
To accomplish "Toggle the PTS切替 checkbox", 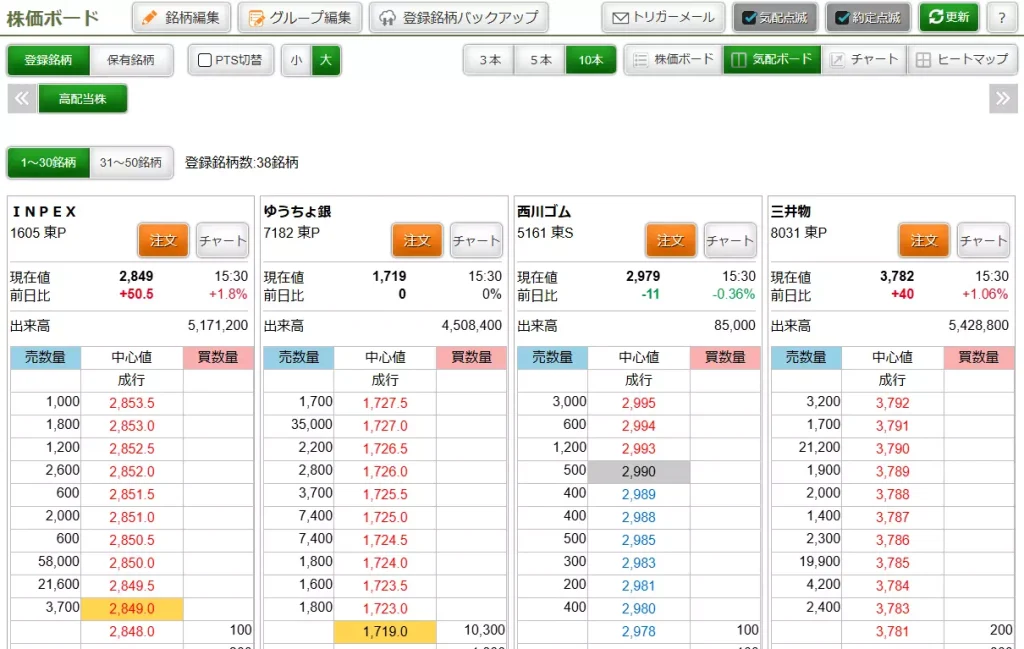I will tap(205, 60).
